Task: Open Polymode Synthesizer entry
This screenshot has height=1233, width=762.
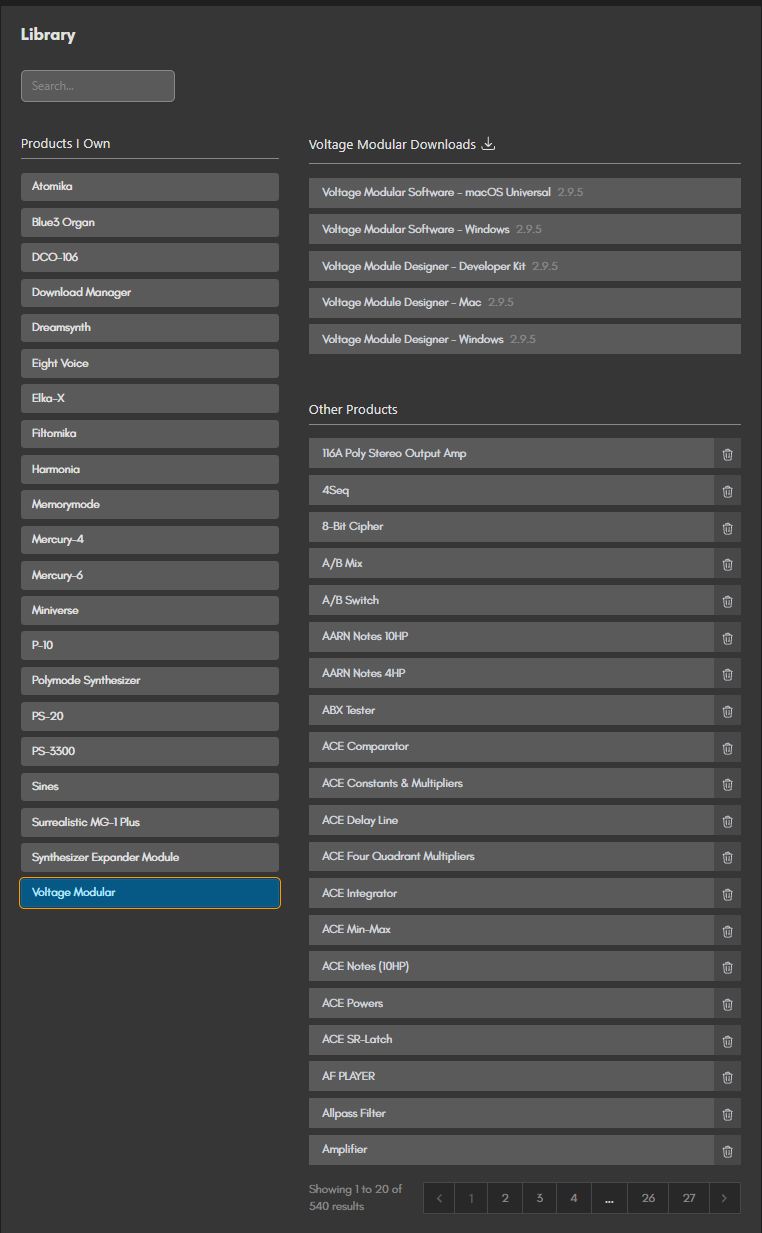Action: coord(150,681)
